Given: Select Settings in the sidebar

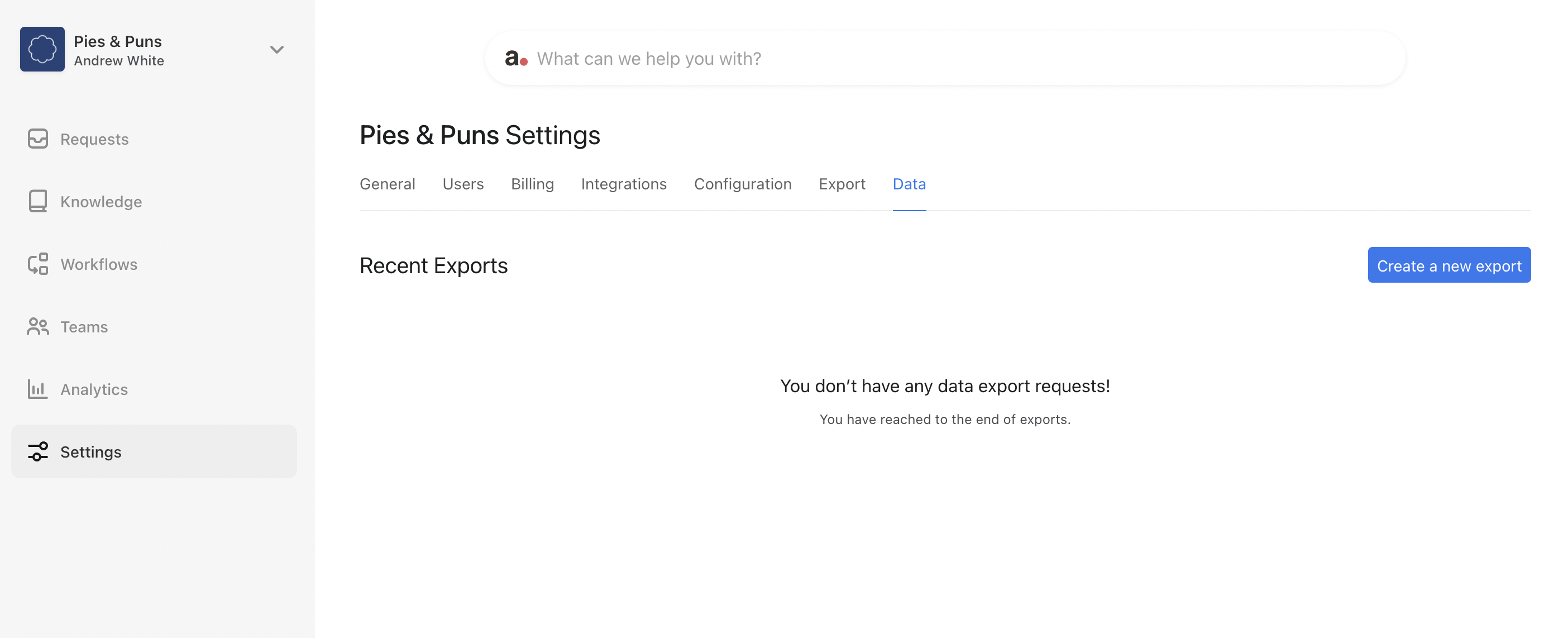Looking at the screenshot, I should coord(154,452).
